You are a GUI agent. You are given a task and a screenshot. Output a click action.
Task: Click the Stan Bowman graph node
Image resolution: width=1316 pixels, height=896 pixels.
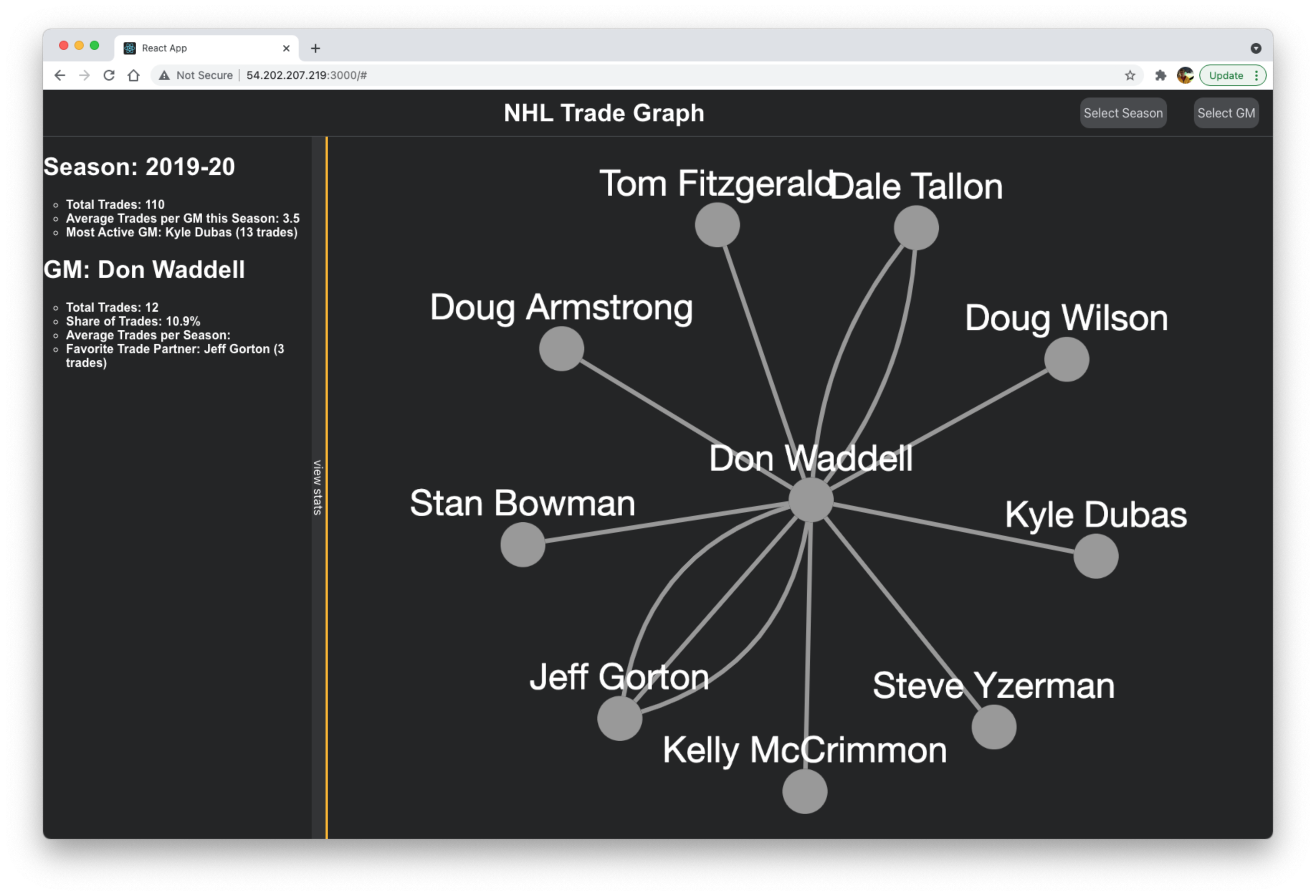(x=522, y=544)
